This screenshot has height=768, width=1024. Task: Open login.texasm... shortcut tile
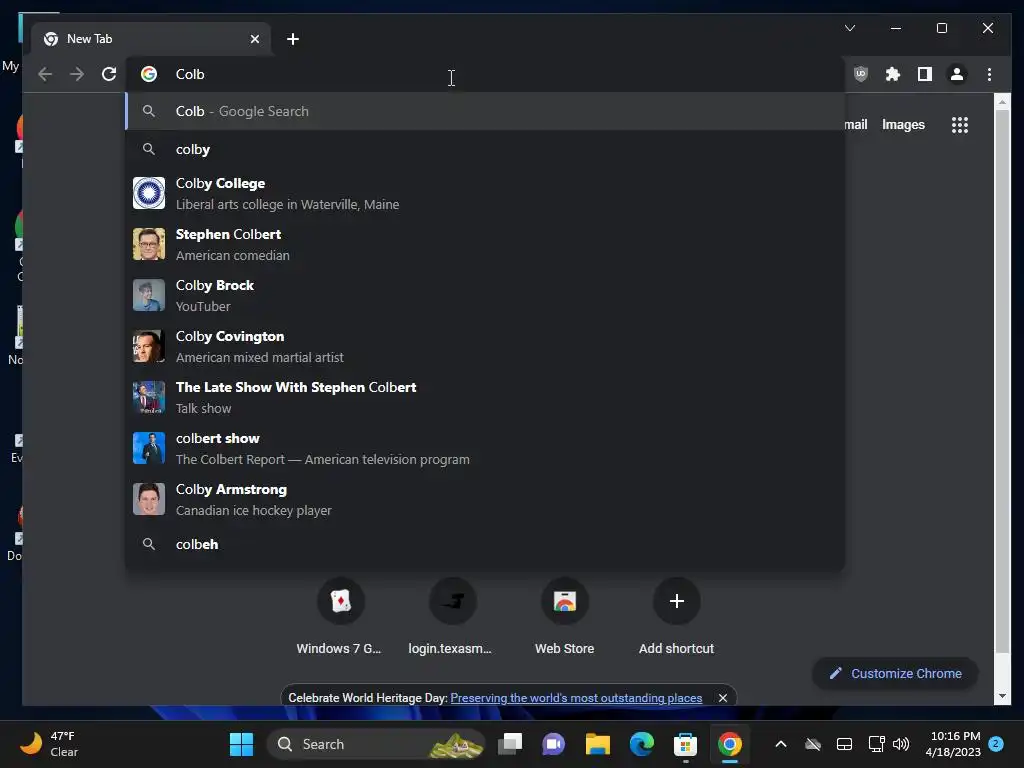coord(451,617)
